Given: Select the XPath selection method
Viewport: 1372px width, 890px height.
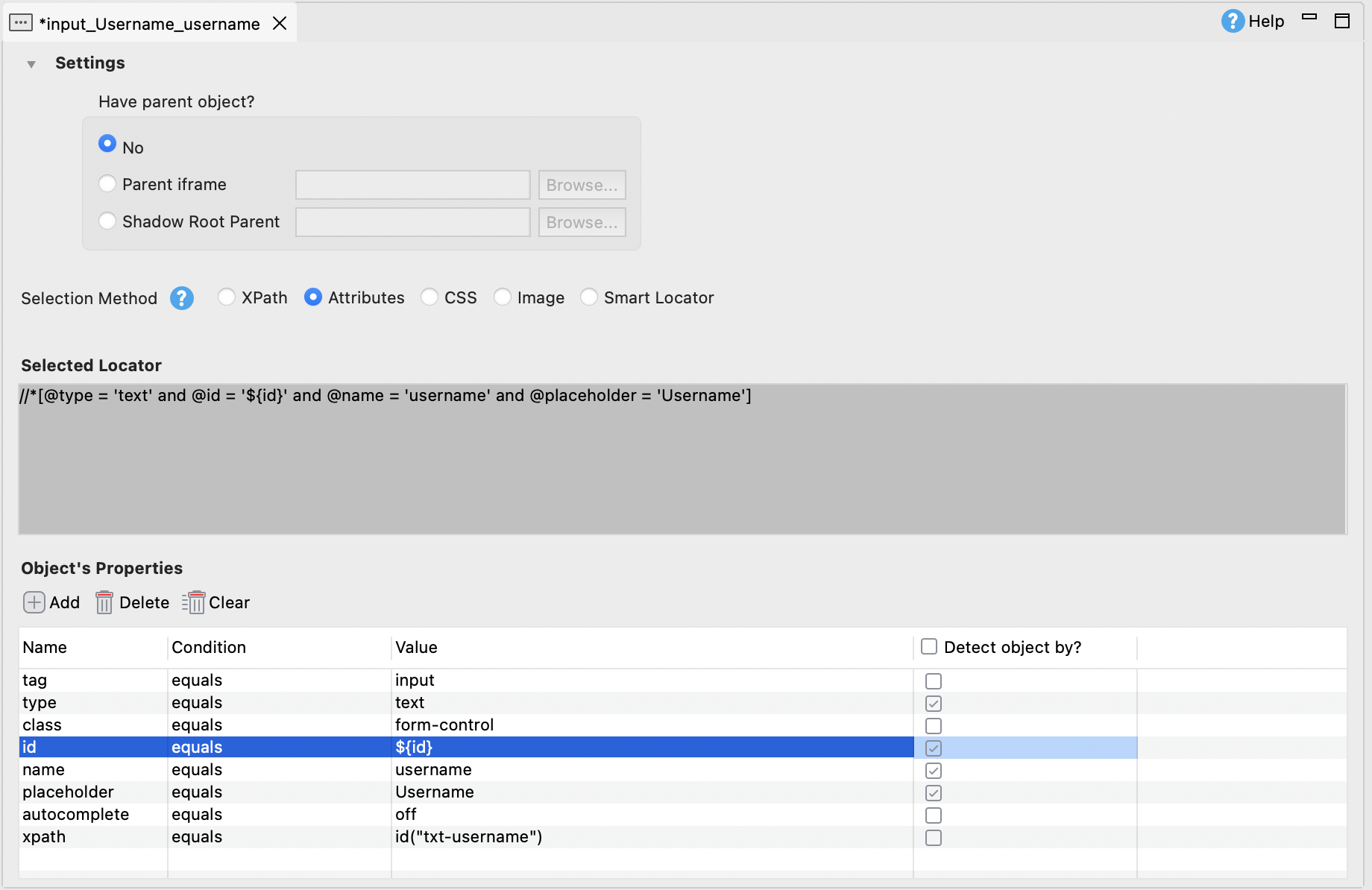Looking at the screenshot, I should (x=227, y=297).
